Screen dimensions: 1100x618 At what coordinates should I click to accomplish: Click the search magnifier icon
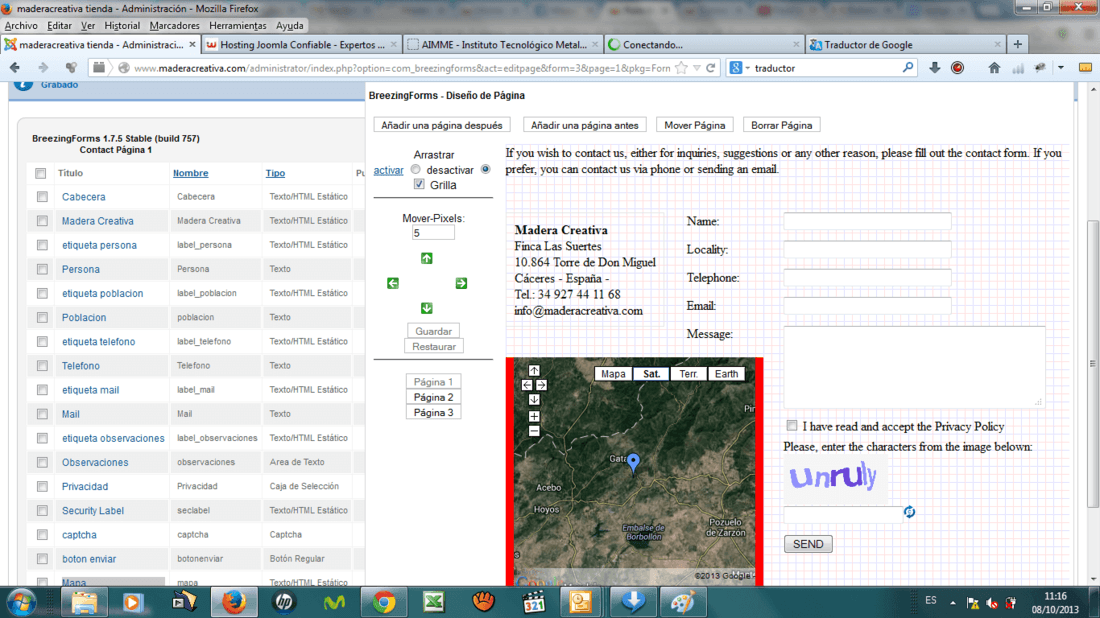coord(908,68)
